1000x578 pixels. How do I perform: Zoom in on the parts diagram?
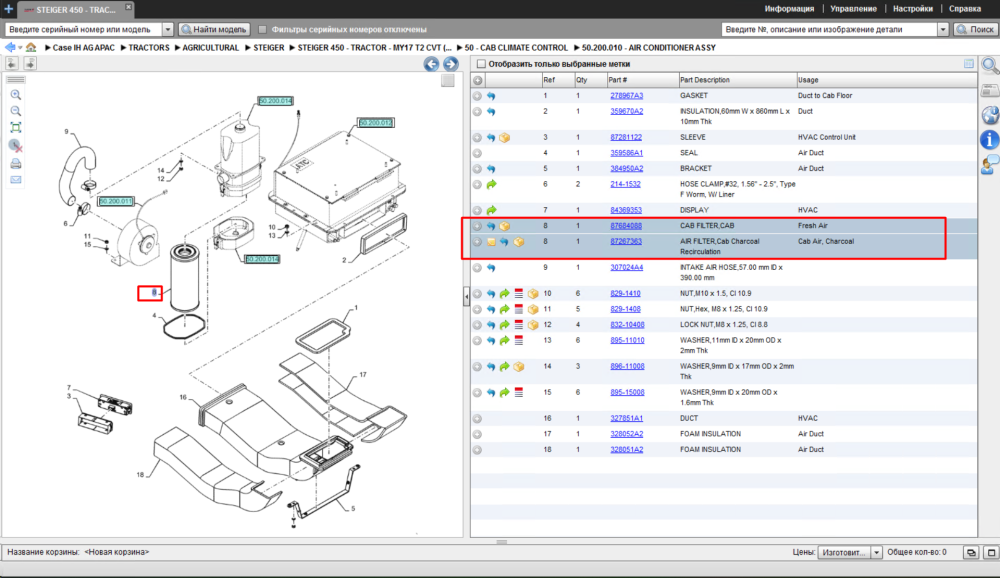(16, 95)
